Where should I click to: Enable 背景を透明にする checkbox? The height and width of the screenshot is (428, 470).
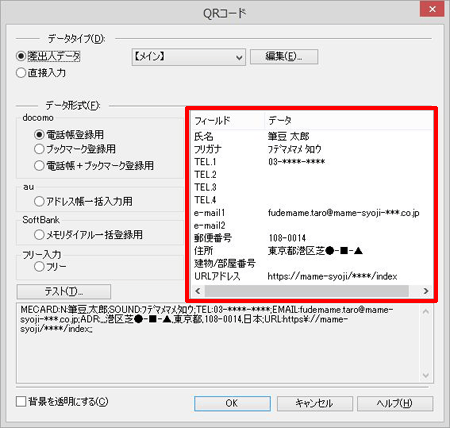coord(21,402)
